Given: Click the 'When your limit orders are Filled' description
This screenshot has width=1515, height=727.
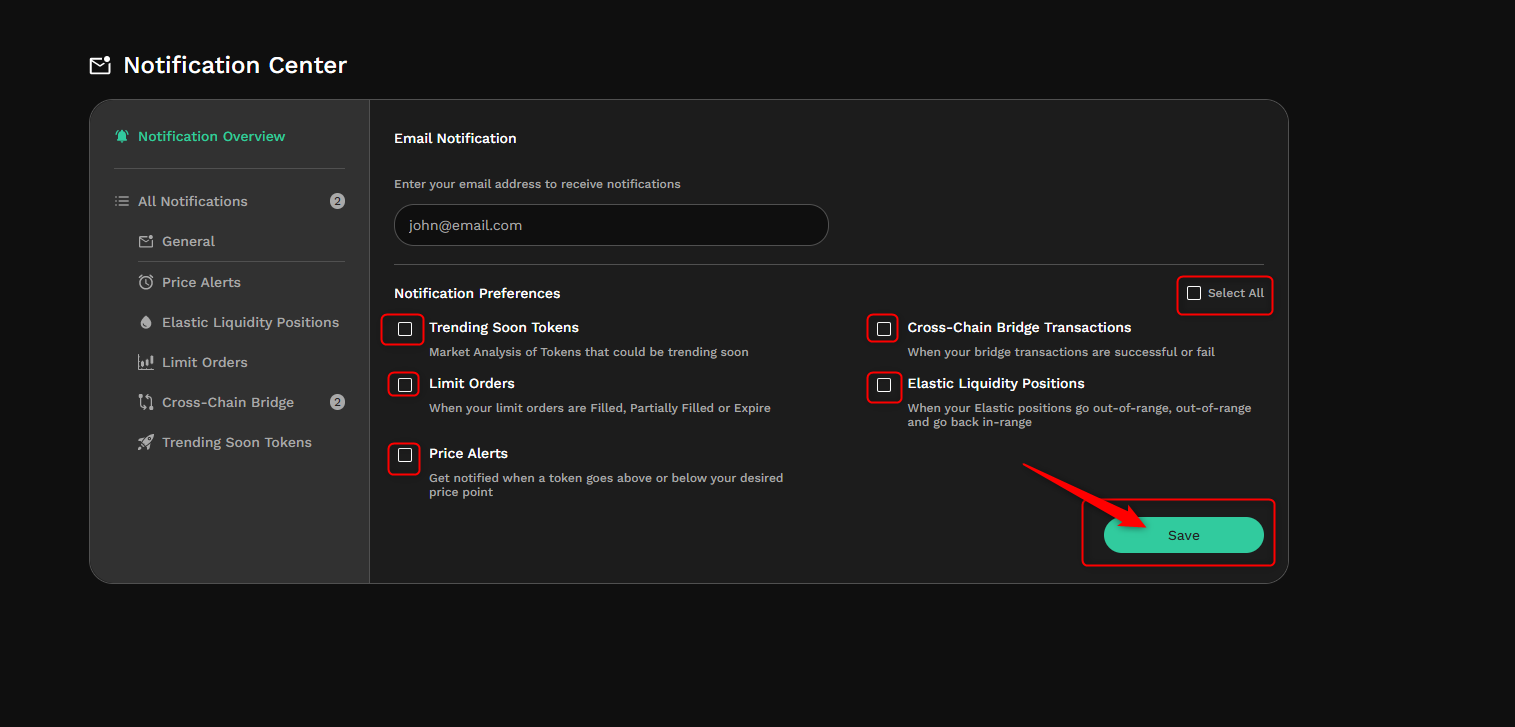Looking at the screenshot, I should pyautogui.click(x=600, y=408).
